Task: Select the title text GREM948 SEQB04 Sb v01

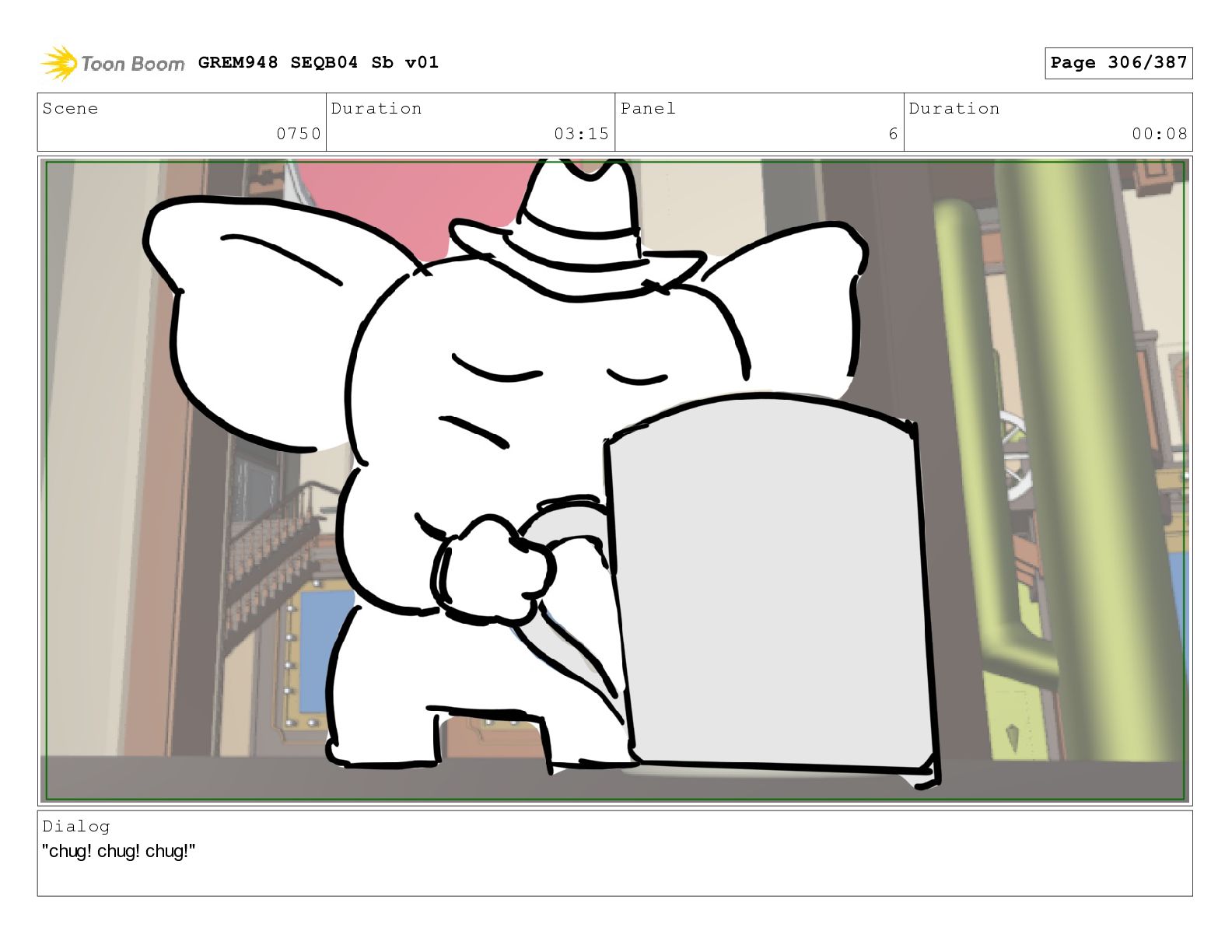Action: 318,62
